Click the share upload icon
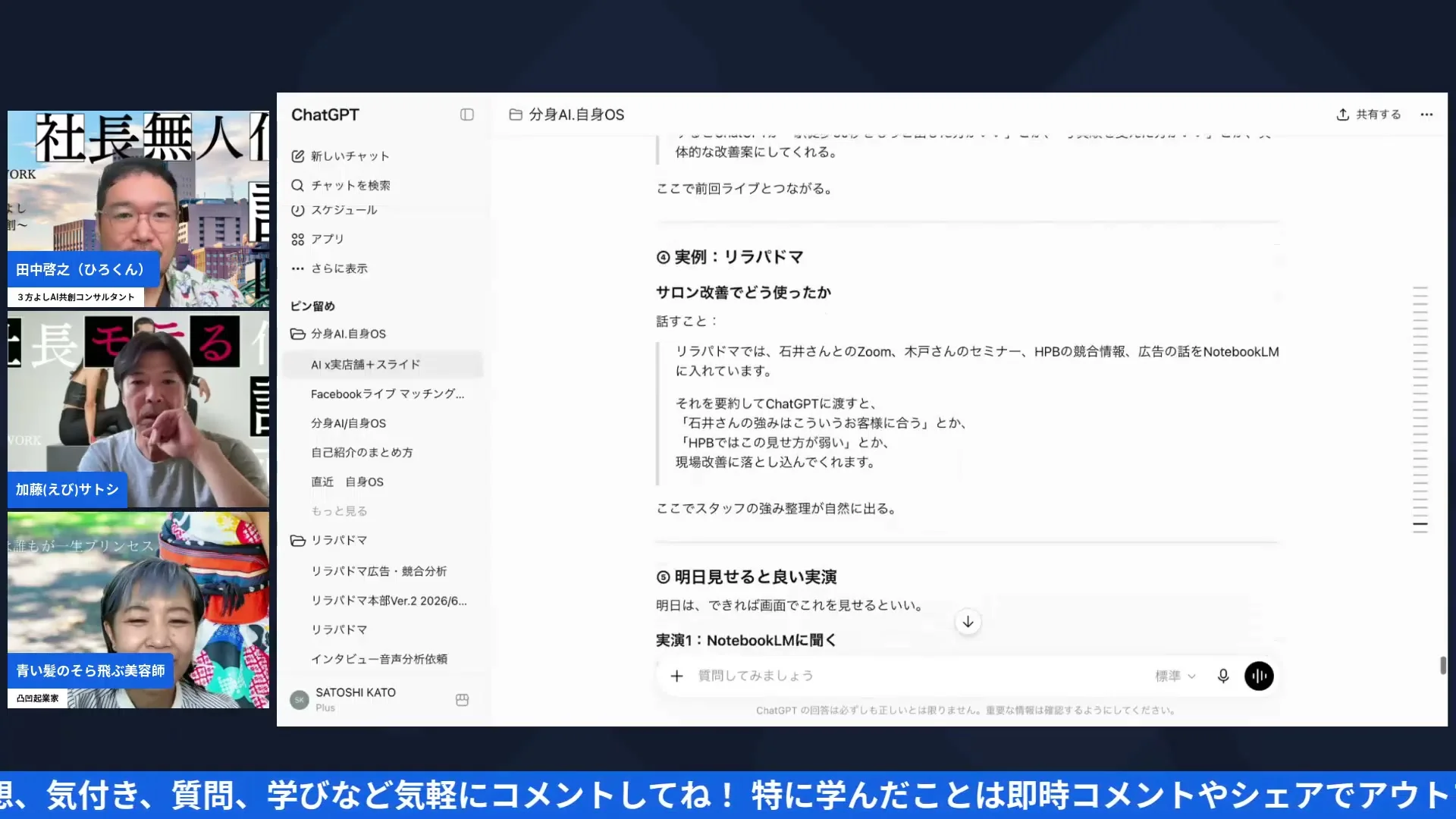The image size is (1456, 819). [1343, 115]
